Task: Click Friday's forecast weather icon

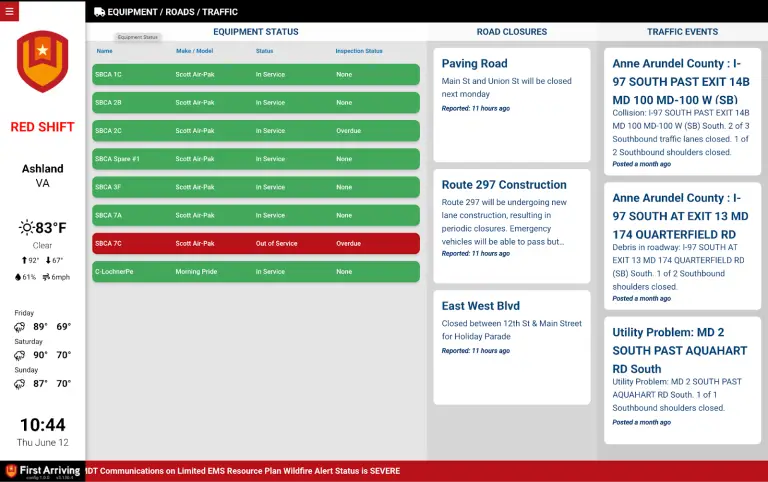Action: tap(20, 327)
